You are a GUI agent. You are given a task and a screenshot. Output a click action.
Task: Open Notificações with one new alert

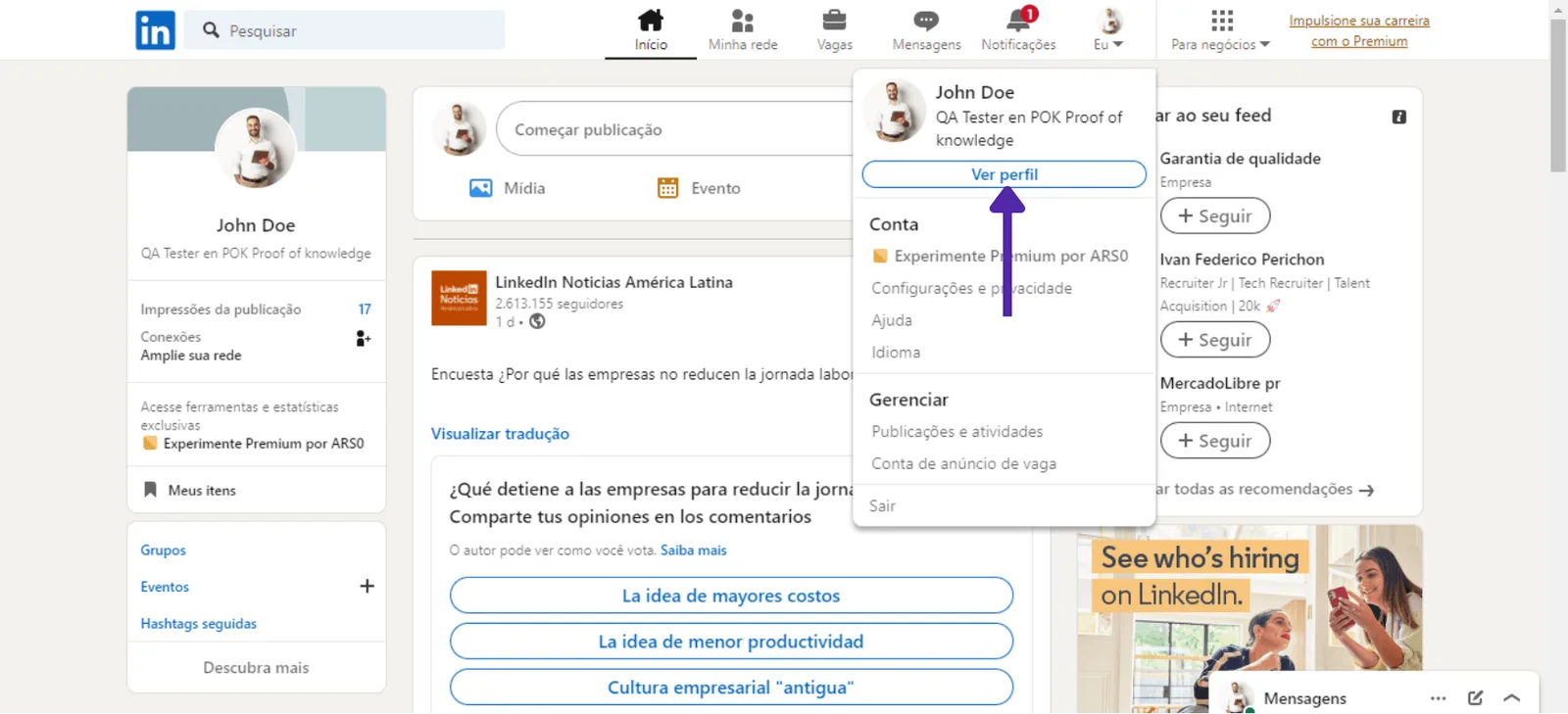(1019, 30)
